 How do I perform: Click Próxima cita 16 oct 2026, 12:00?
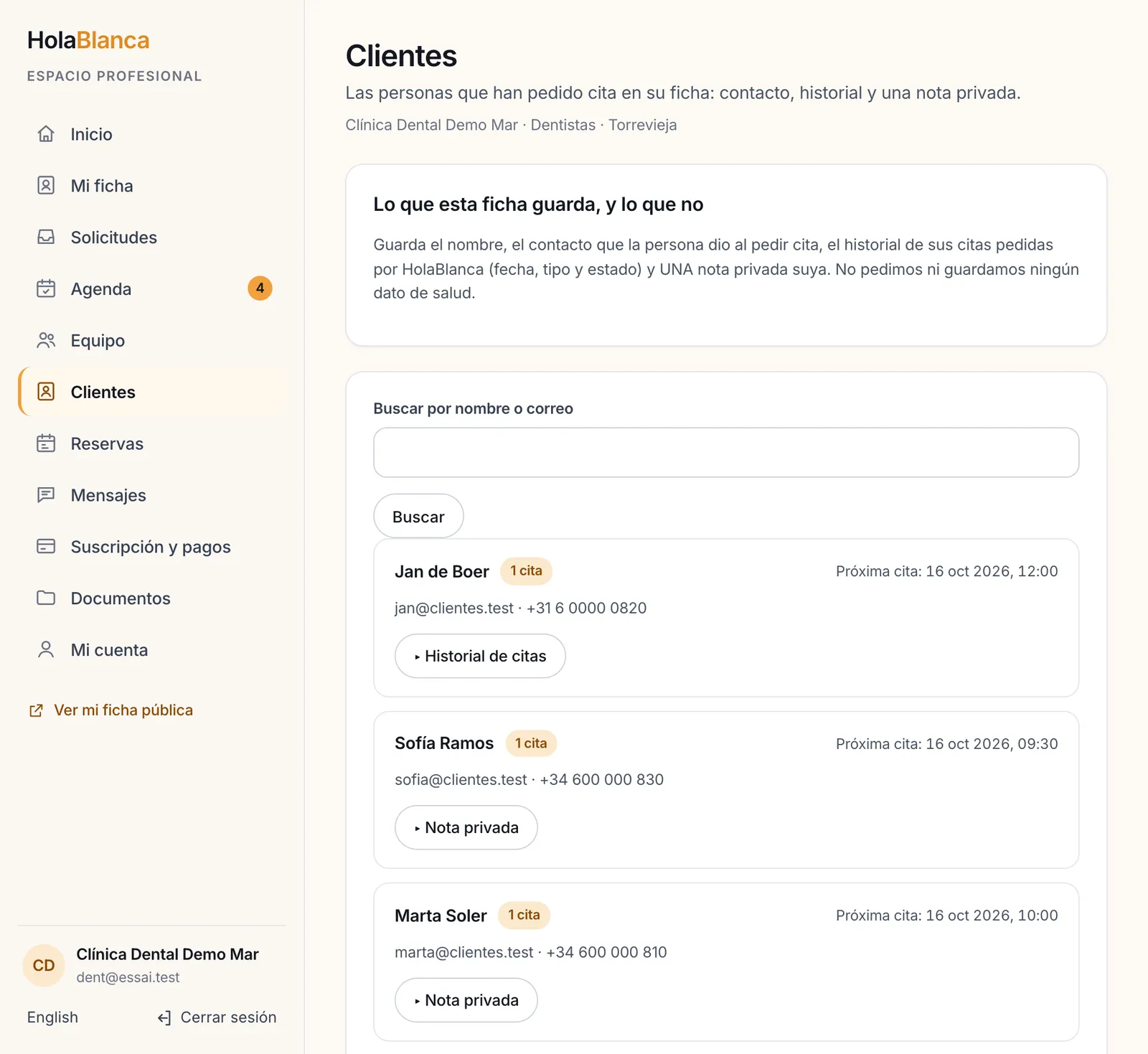pos(946,572)
